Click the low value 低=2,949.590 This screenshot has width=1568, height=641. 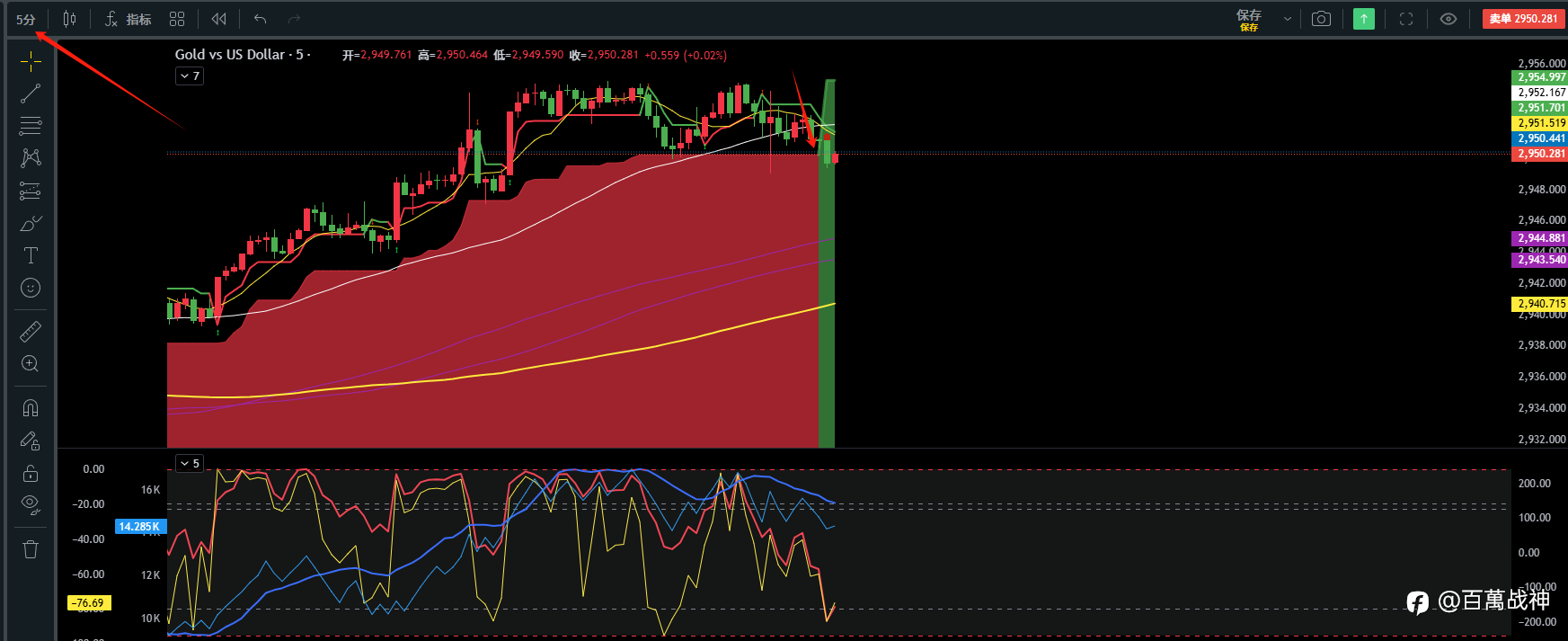(x=528, y=55)
